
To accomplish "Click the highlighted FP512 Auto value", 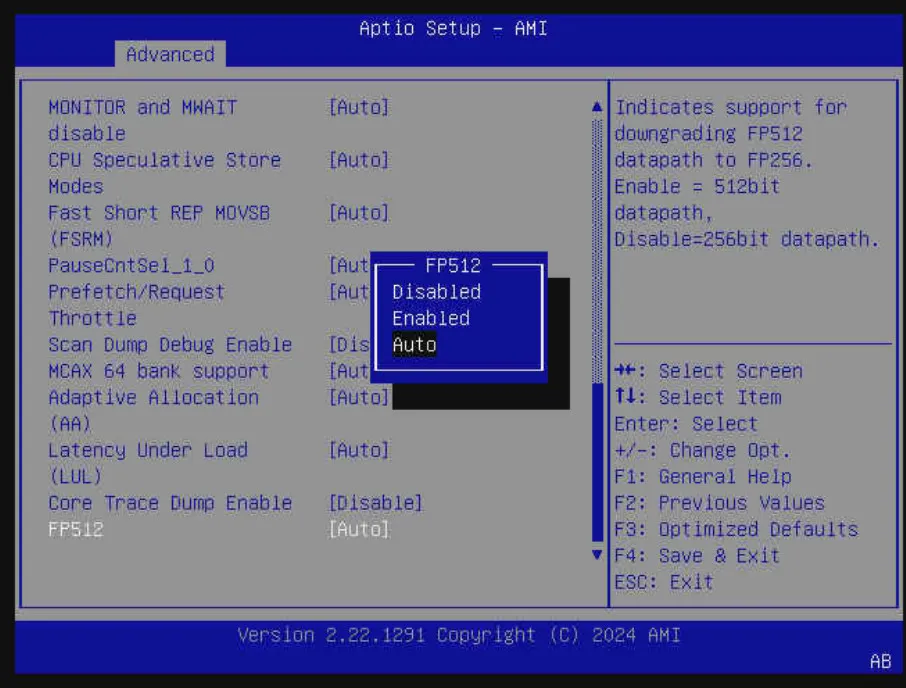I will (x=358, y=530).
